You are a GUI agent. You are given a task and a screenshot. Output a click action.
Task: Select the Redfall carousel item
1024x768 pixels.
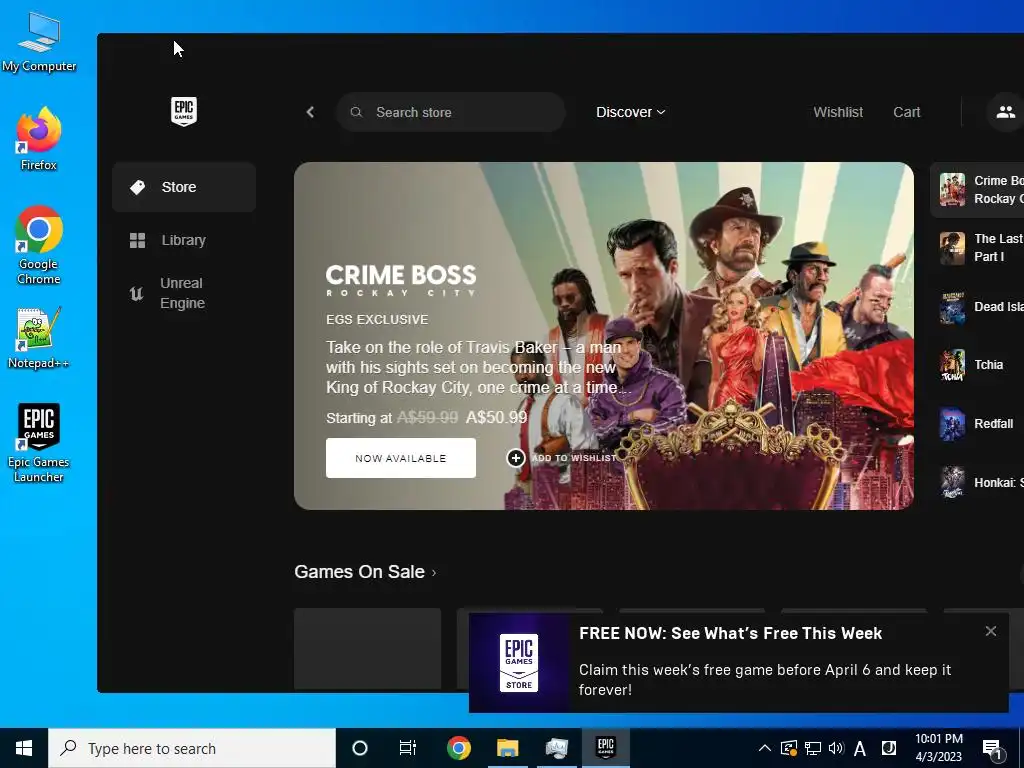click(976, 424)
